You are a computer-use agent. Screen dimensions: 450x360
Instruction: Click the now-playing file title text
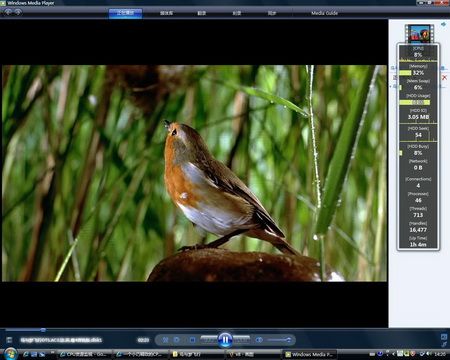click(x=61, y=340)
